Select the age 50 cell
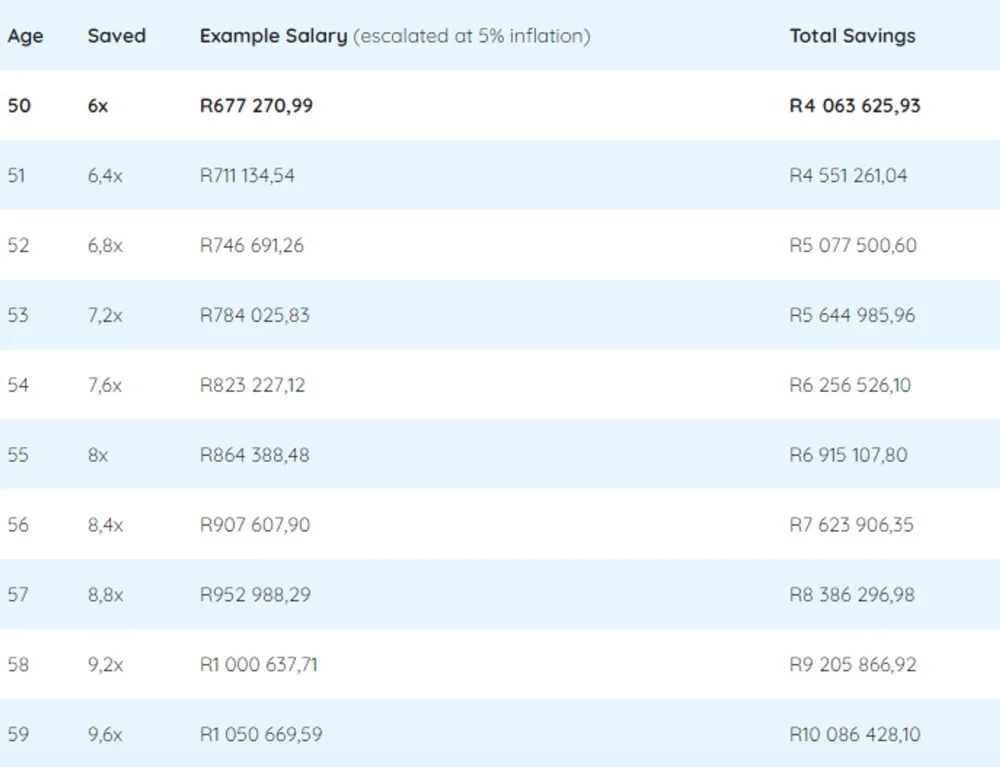The height and width of the screenshot is (767, 1000). [19, 105]
